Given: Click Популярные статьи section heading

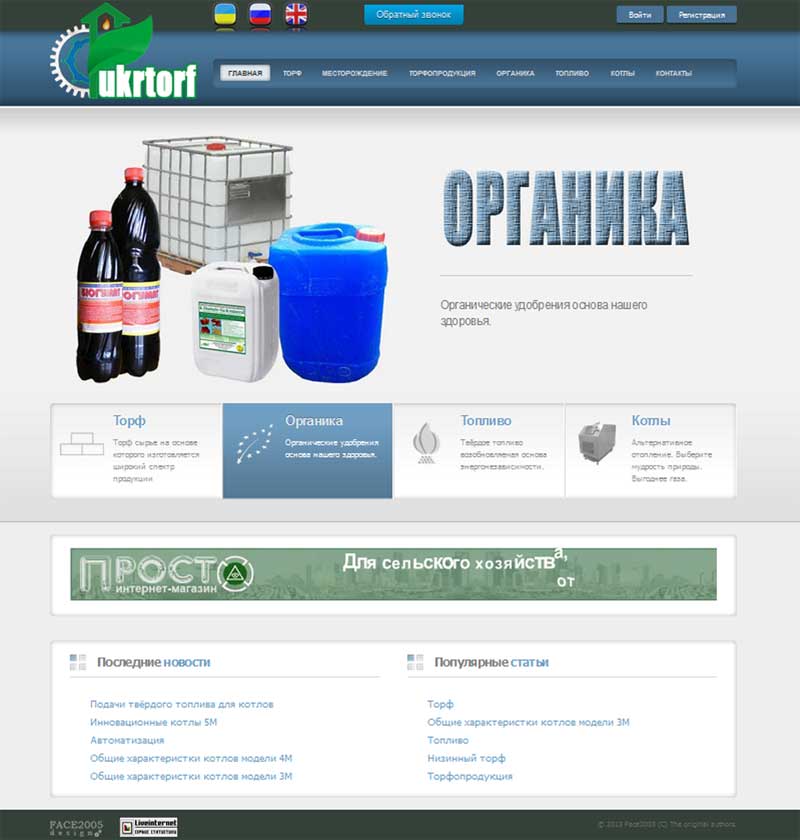Looking at the screenshot, I should (x=491, y=662).
